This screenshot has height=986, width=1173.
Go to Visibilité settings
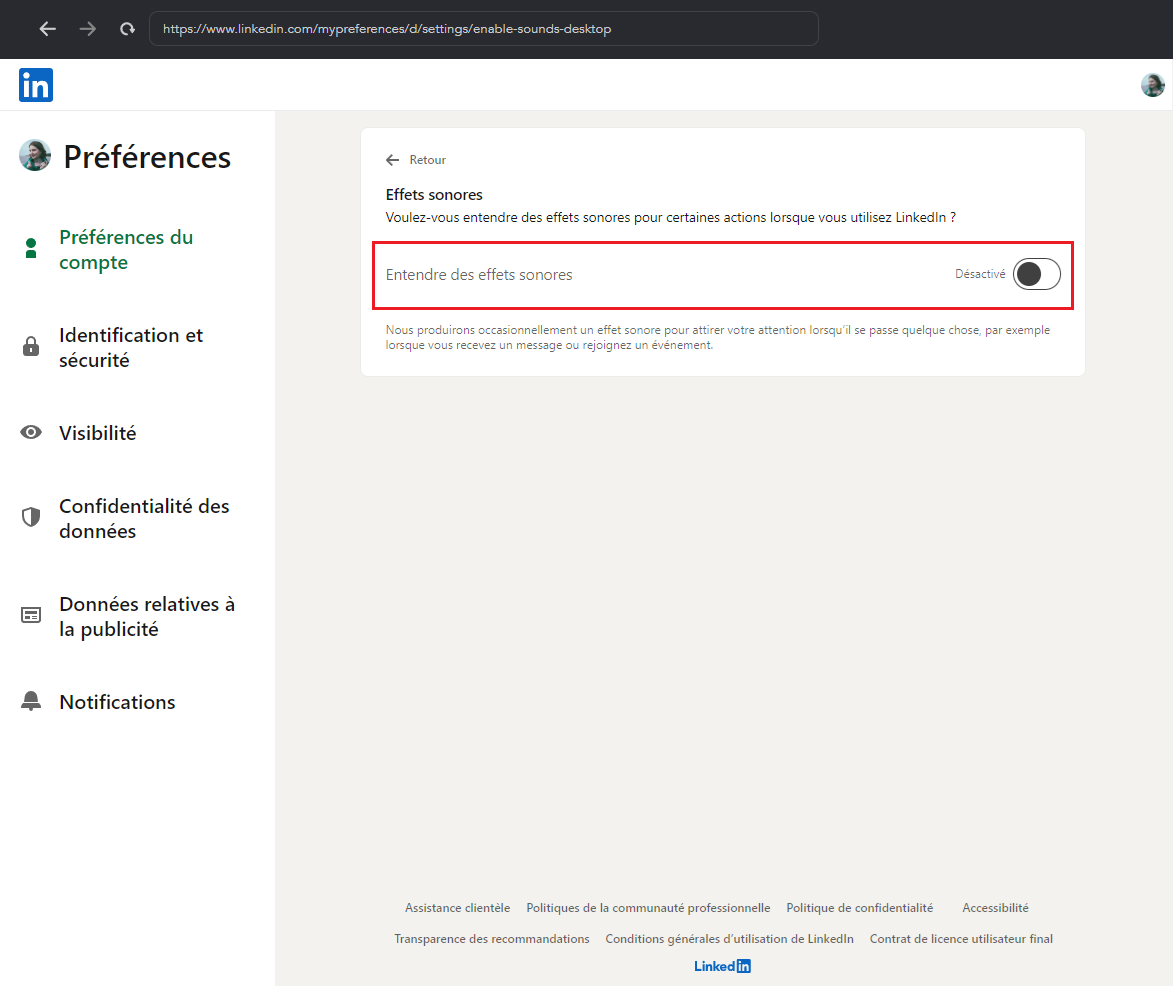98,433
